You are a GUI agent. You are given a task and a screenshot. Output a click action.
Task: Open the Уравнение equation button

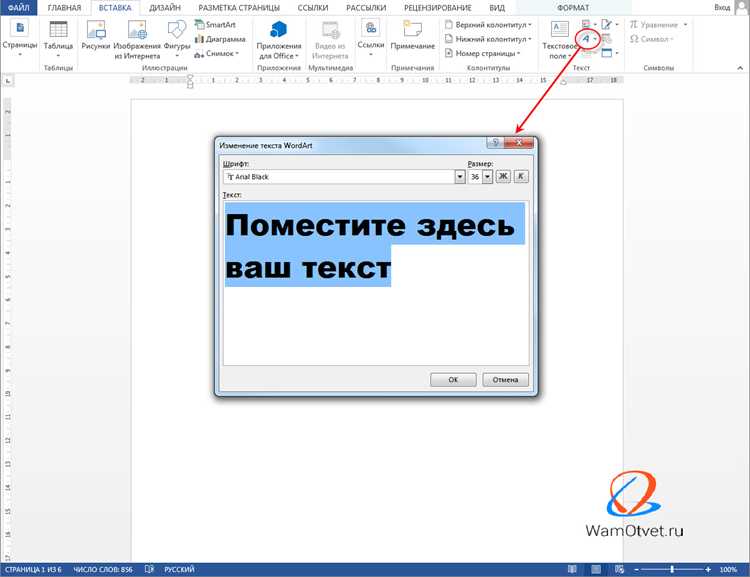click(x=658, y=24)
